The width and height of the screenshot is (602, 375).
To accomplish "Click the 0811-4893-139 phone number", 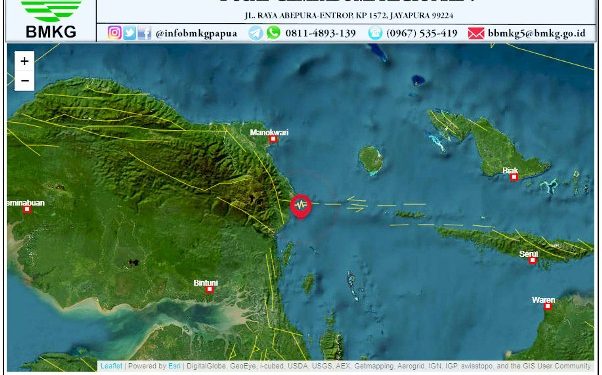I will 321,33.
